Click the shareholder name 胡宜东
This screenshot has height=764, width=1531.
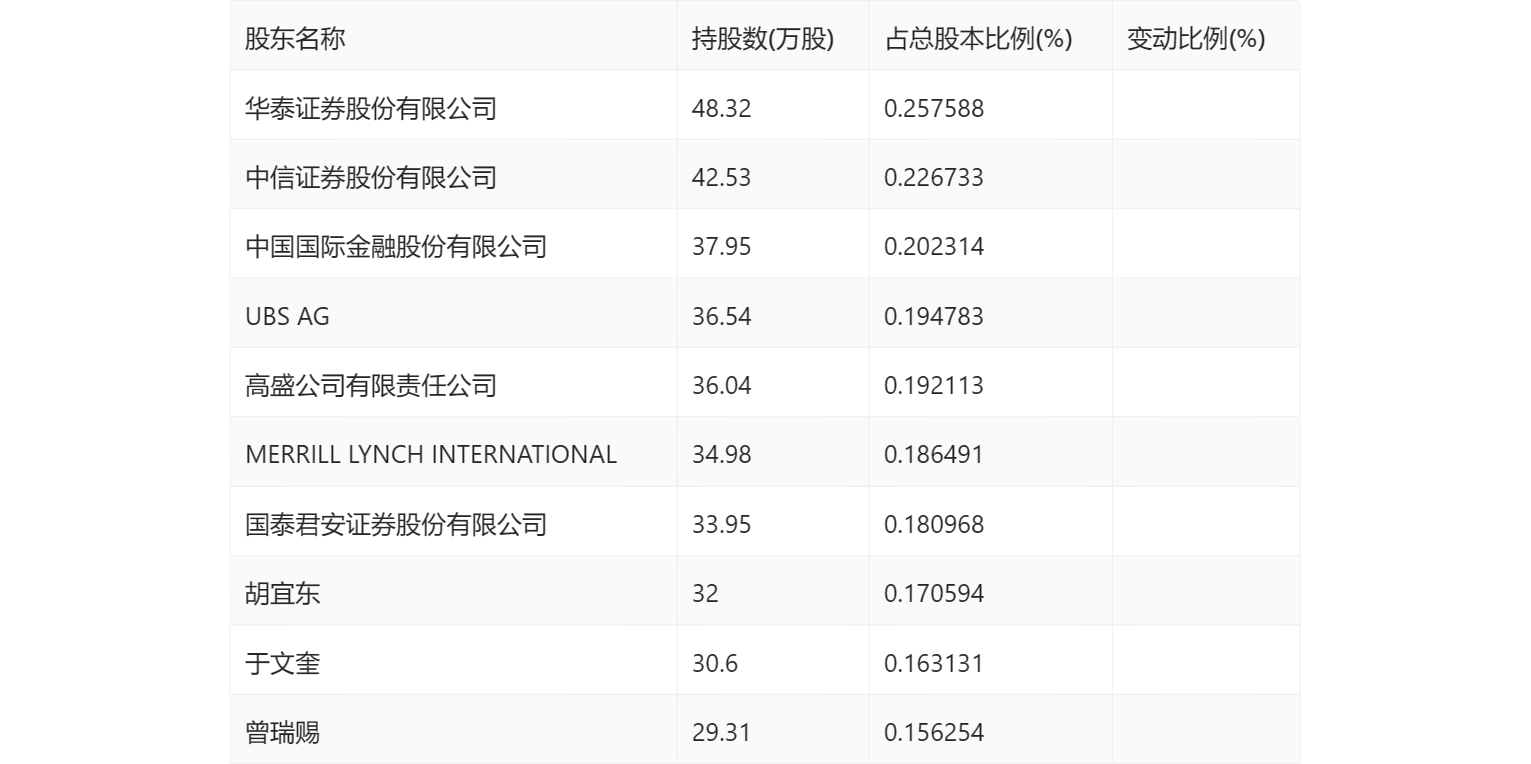[x=283, y=594]
